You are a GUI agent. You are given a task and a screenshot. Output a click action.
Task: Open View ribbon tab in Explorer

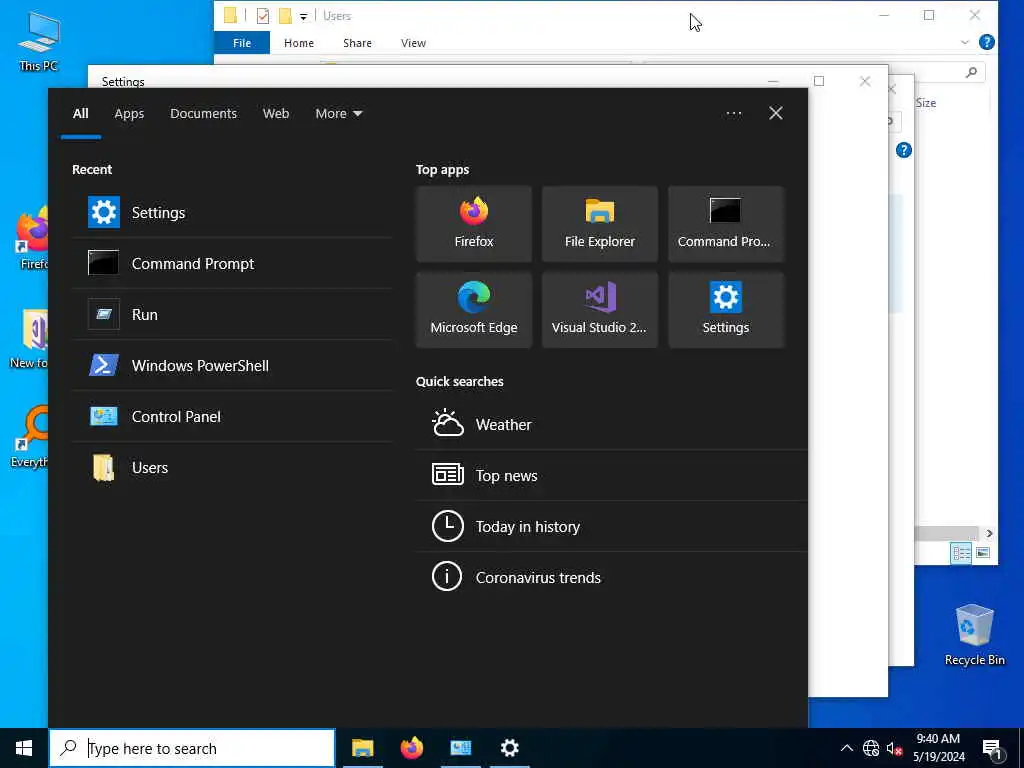pos(413,43)
